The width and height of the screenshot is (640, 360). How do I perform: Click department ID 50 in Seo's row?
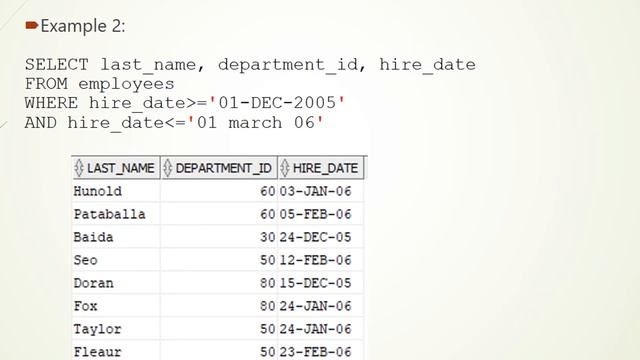(x=268, y=260)
